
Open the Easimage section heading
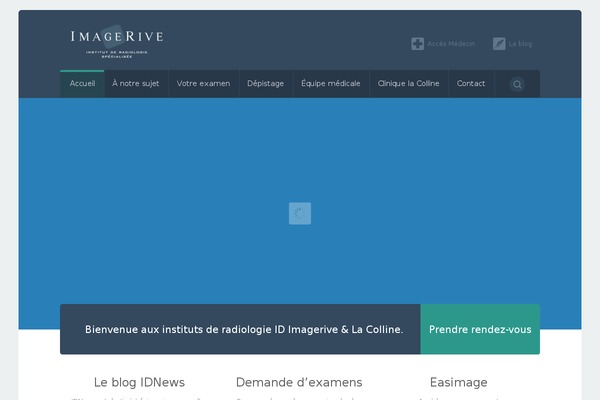coord(459,382)
